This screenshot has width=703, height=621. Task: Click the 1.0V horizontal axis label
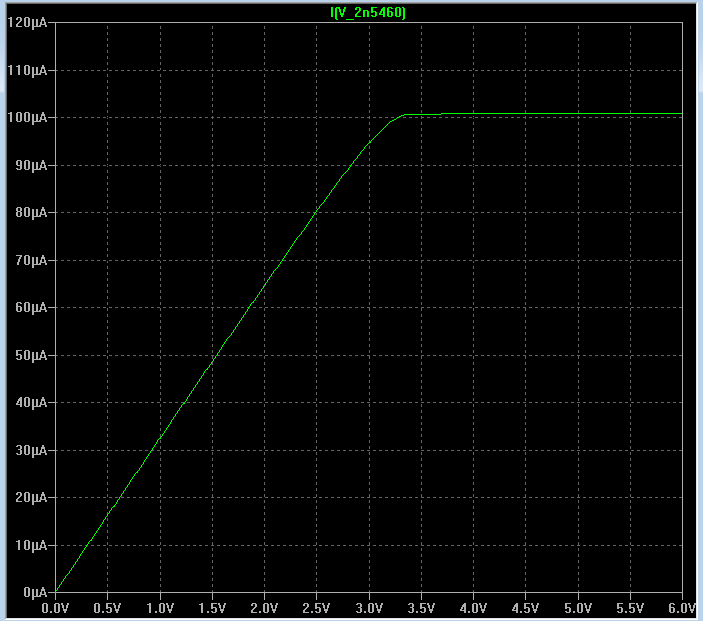click(x=160, y=608)
